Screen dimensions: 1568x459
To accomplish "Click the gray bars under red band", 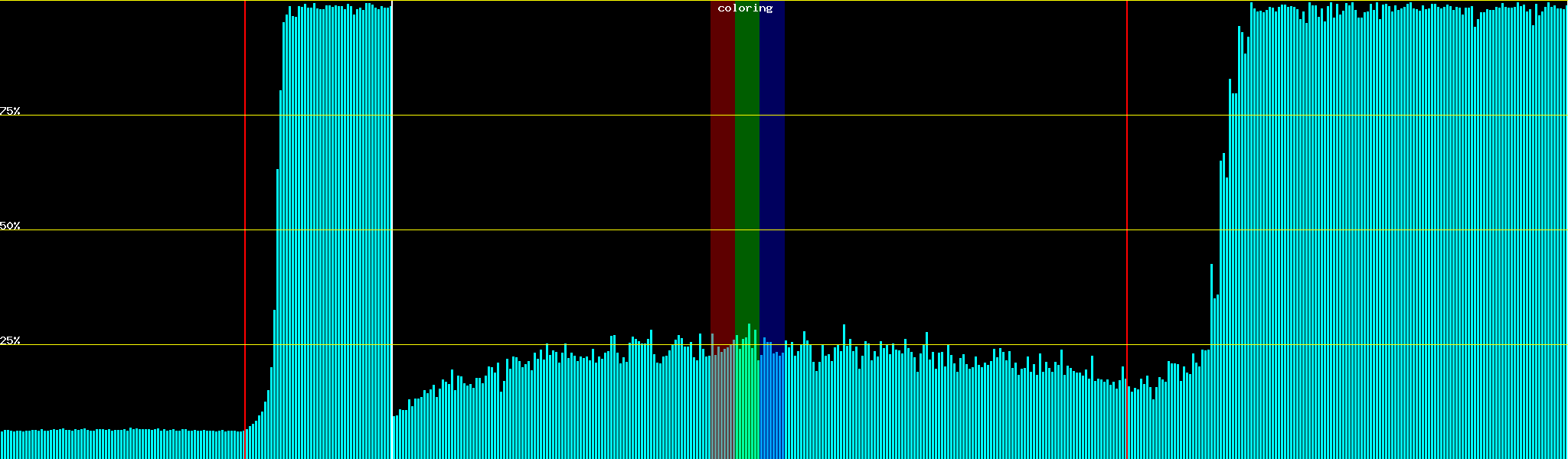I will coord(722,405).
